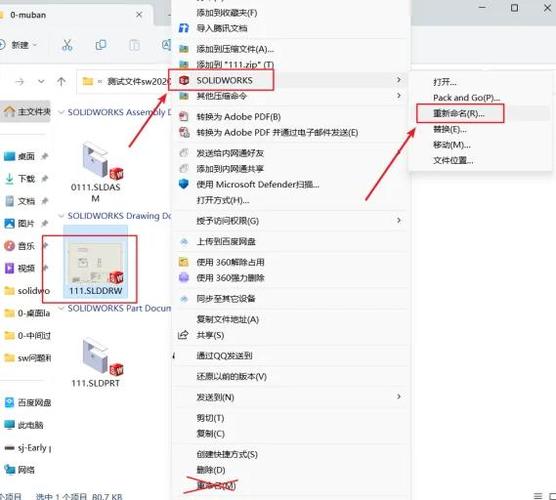Open 音乐 in the sidebar

25,246
